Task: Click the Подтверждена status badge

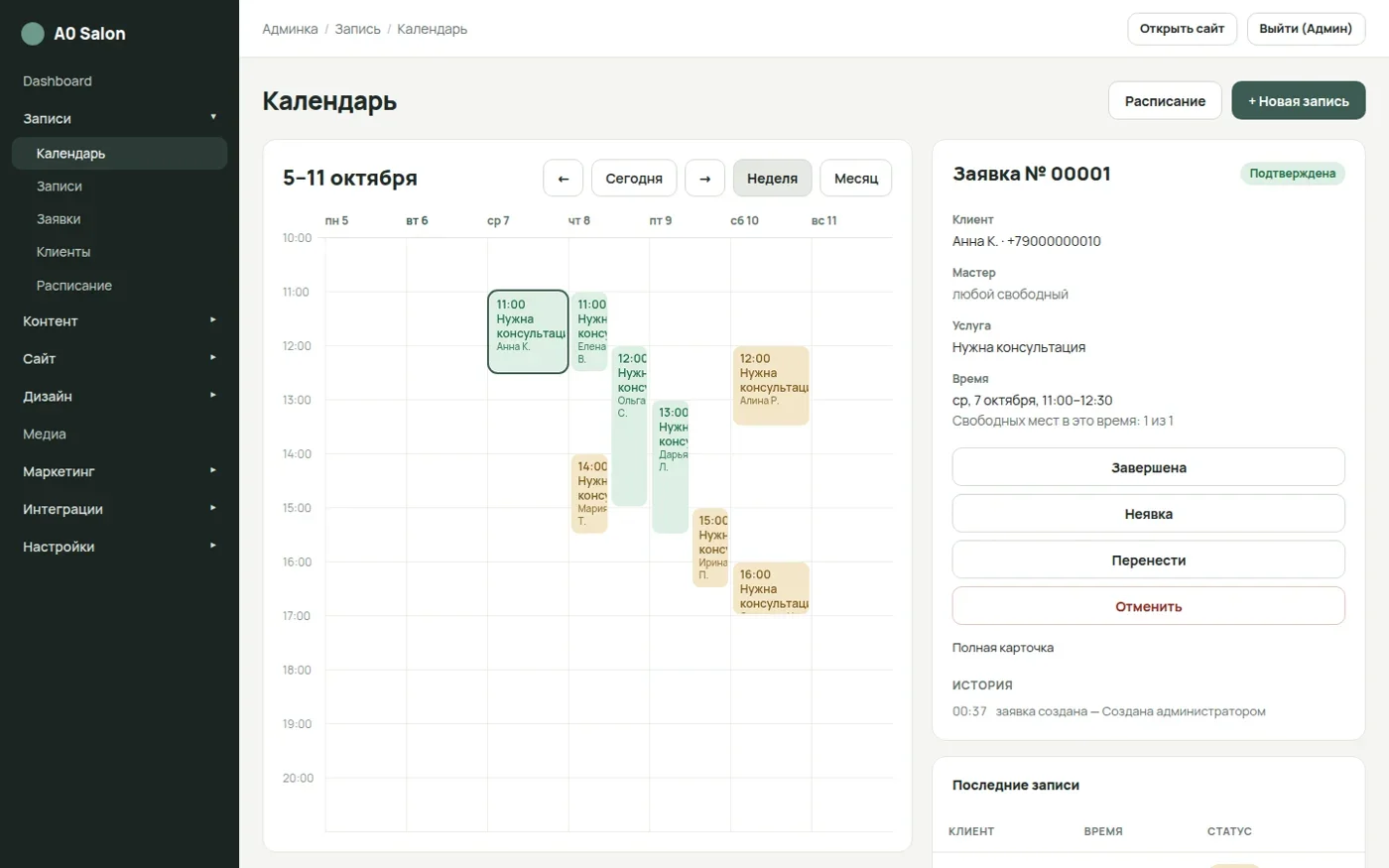Action: pyautogui.click(x=1292, y=174)
